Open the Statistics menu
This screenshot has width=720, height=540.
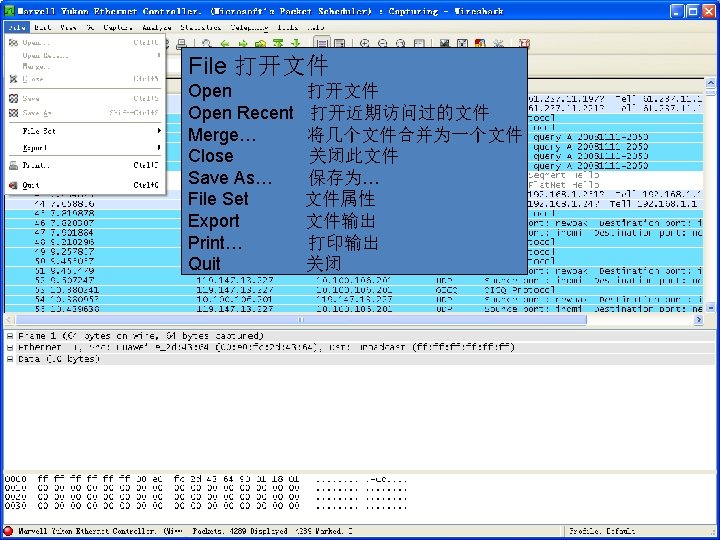coord(201,28)
